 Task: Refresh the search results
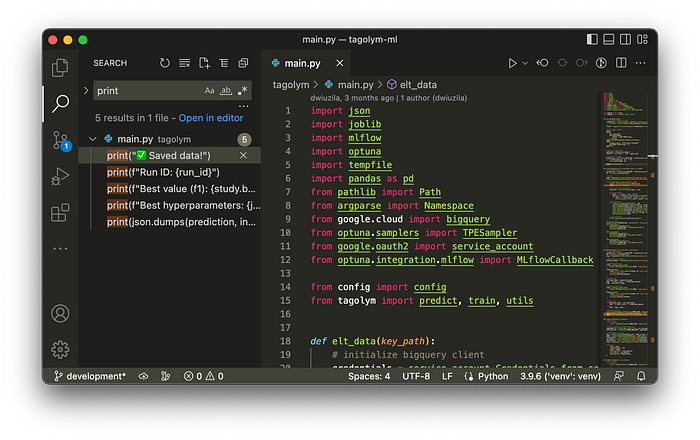coord(165,63)
